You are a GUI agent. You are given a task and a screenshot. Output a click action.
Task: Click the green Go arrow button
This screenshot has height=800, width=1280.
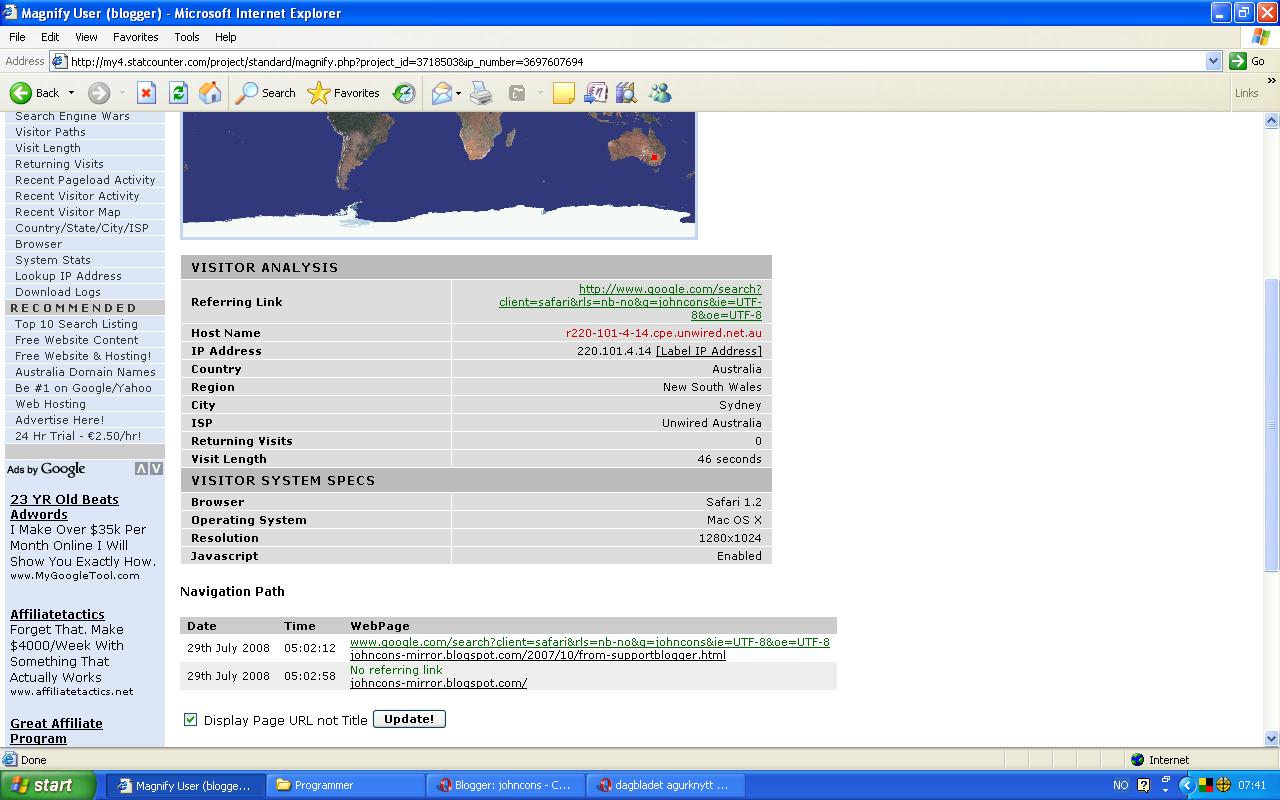click(x=1238, y=61)
